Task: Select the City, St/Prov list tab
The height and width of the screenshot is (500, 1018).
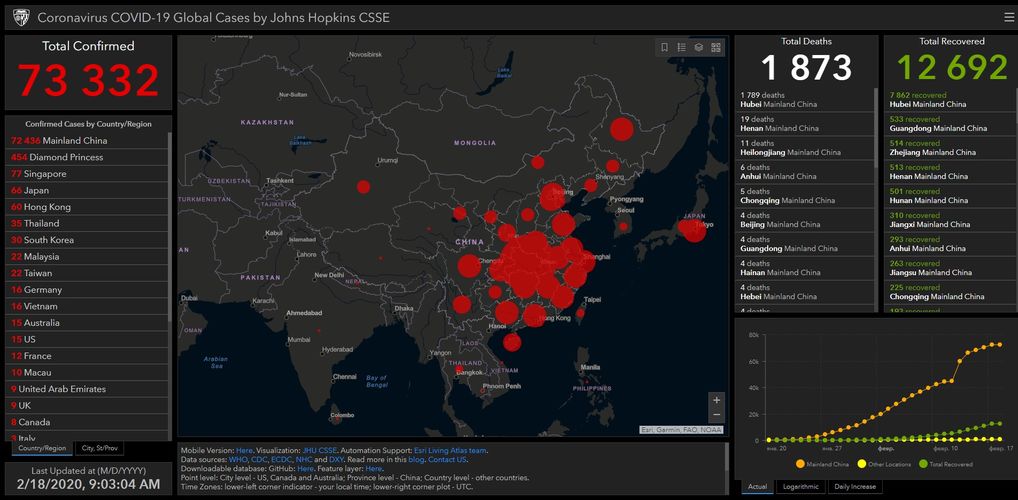Action: [100, 448]
